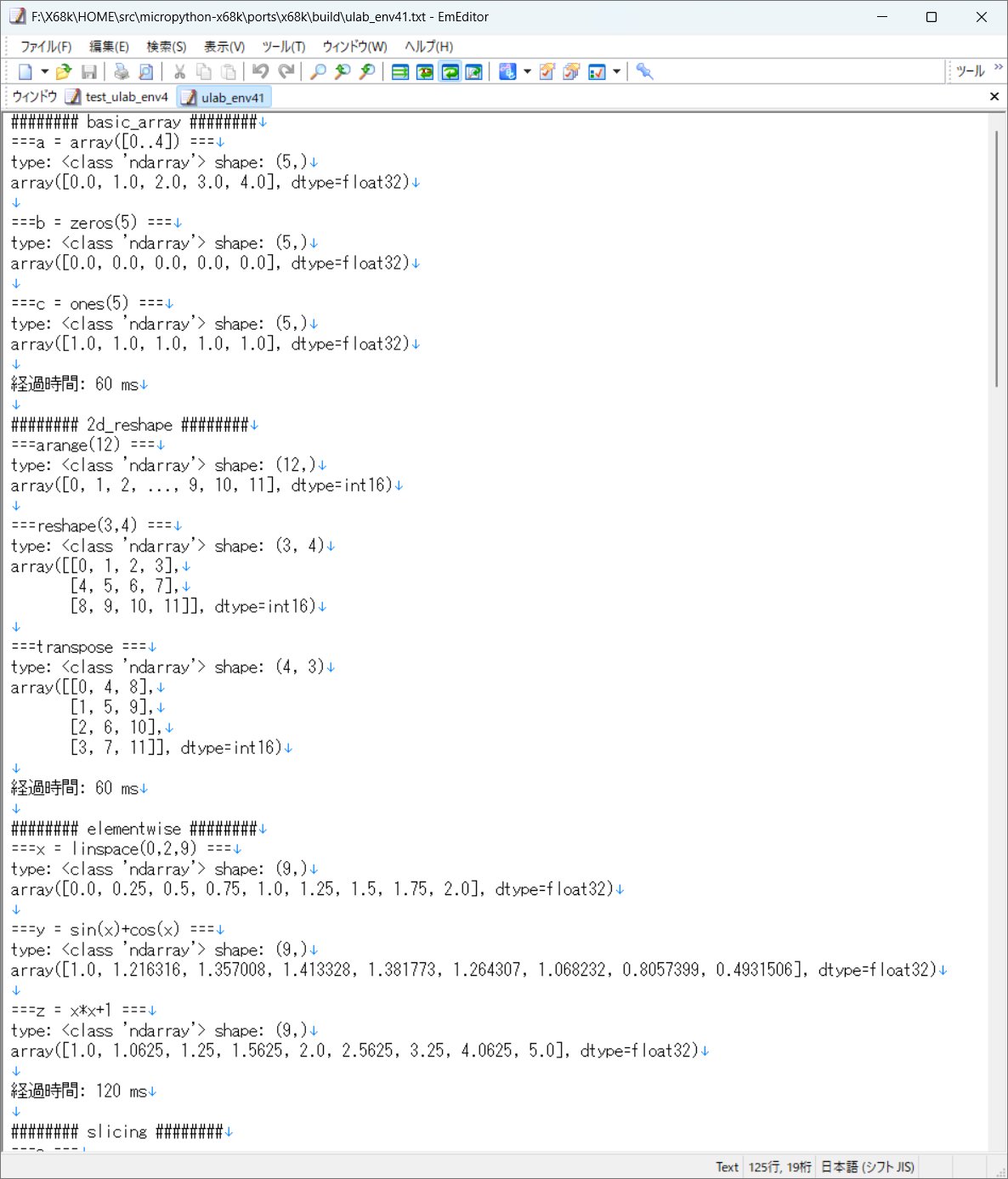Click the Cut scissors icon
The image size is (1008, 1179).
tap(179, 72)
